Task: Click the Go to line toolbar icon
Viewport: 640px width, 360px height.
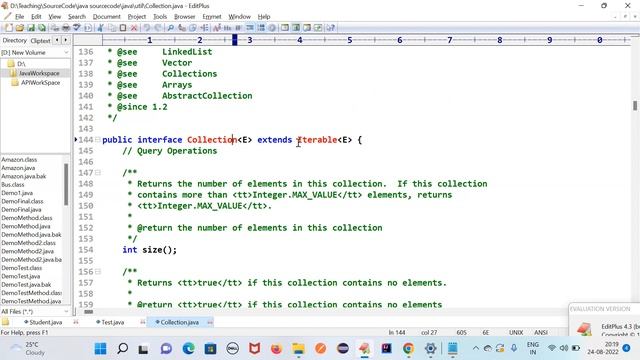Action: tap(204, 28)
